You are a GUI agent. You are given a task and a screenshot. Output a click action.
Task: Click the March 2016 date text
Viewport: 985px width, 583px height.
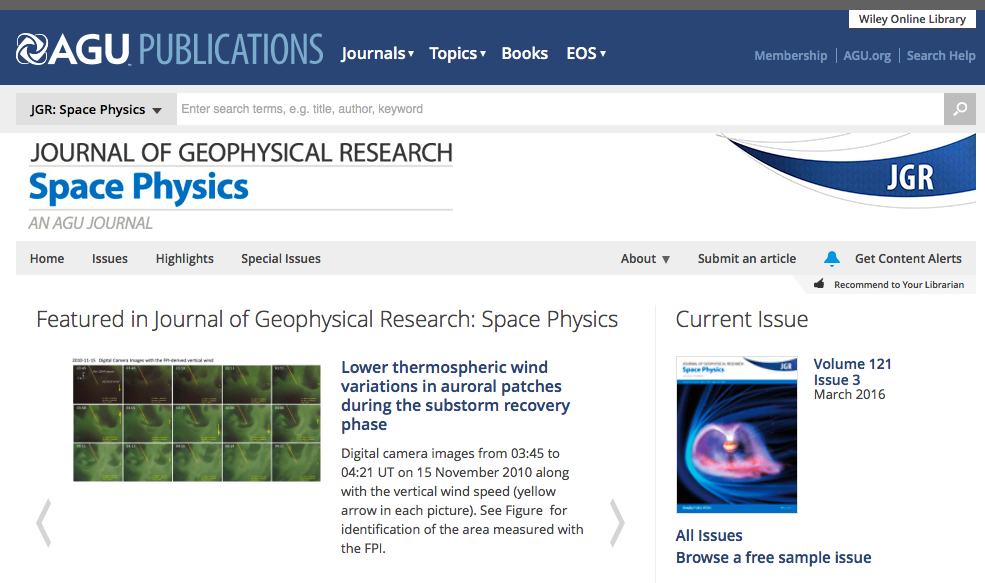click(849, 395)
